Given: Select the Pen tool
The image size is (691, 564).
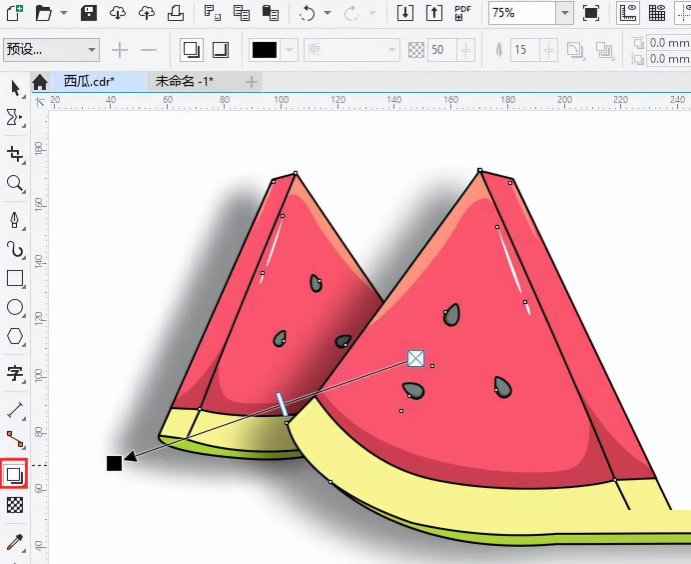Looking at the screenshot, I should pyautogui.click(x=15, y=220).
